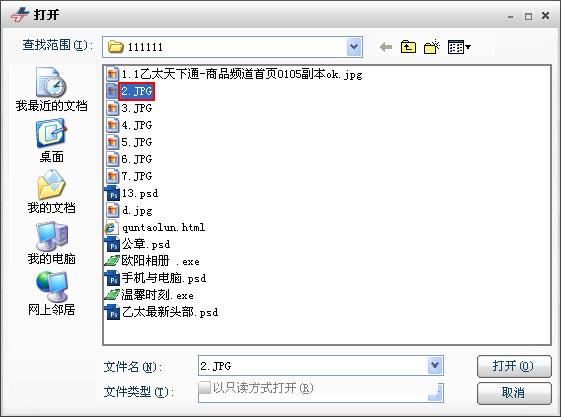The image size is (561, 417).
Task: Create a new folder
Action: (x=431, y=47)
